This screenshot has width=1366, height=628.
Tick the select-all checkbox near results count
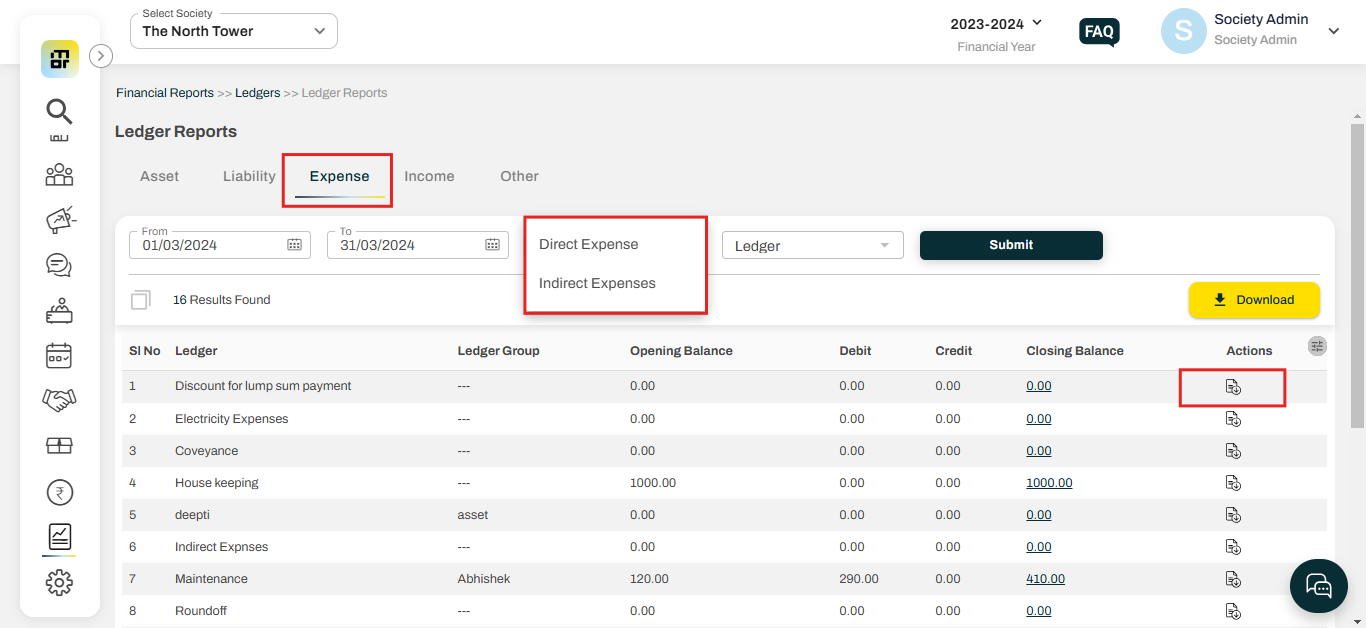[140, 300]
